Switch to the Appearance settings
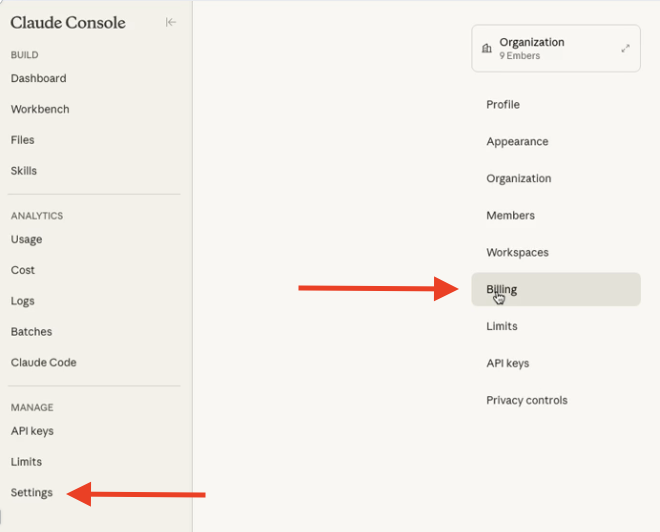Viewport: 660px width, 532px height. (517, 142)
